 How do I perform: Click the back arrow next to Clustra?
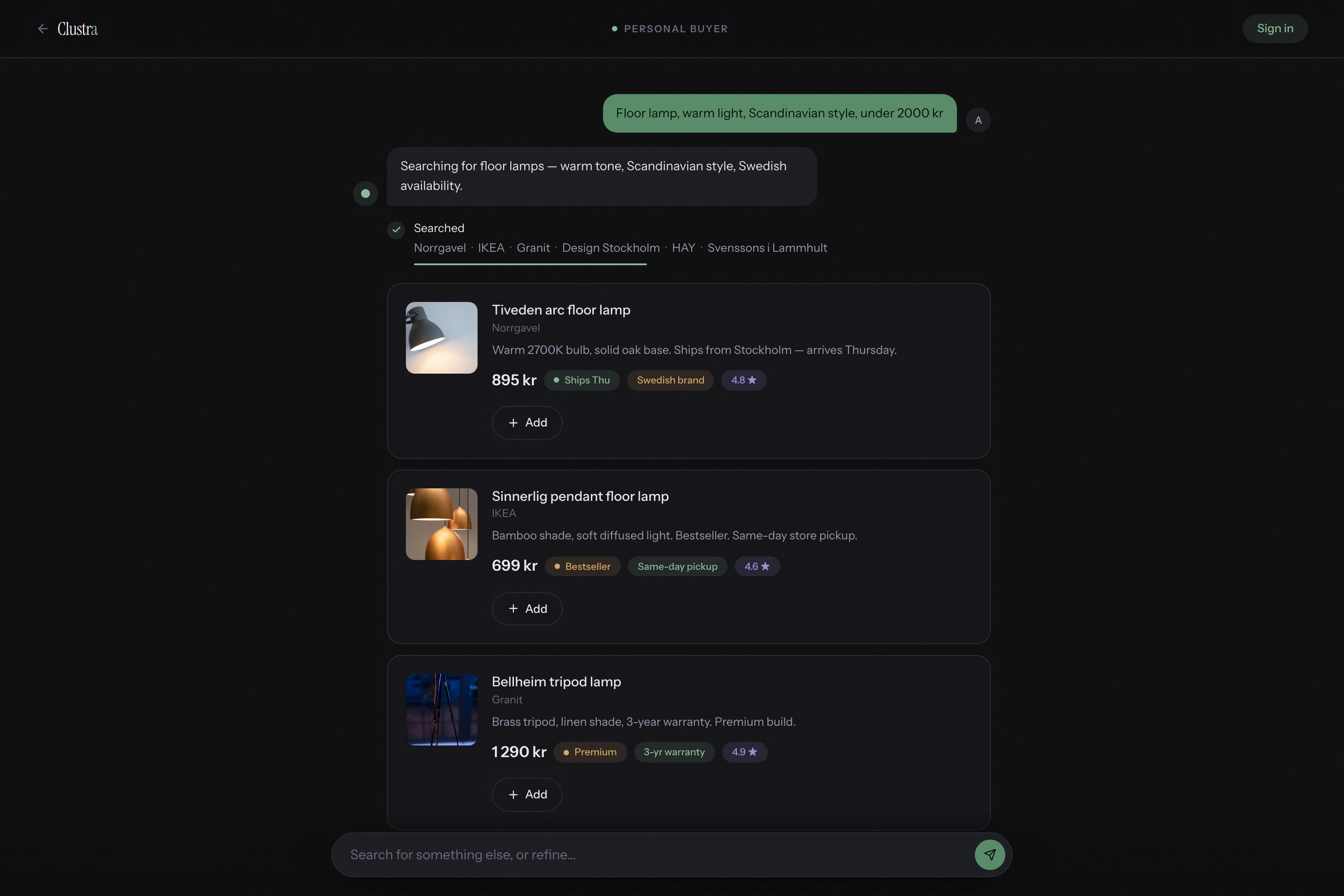(x=43, y=29)
